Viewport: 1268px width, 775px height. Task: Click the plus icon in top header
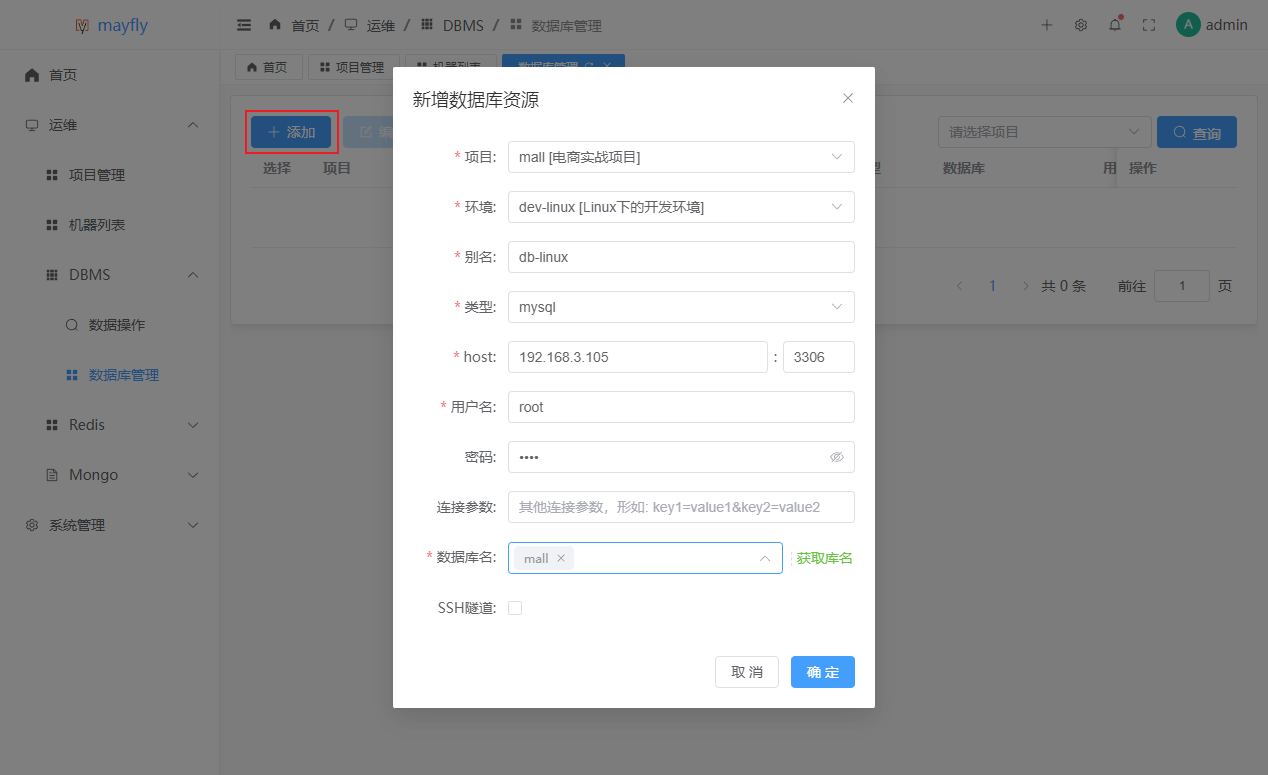coord(1047,25)
